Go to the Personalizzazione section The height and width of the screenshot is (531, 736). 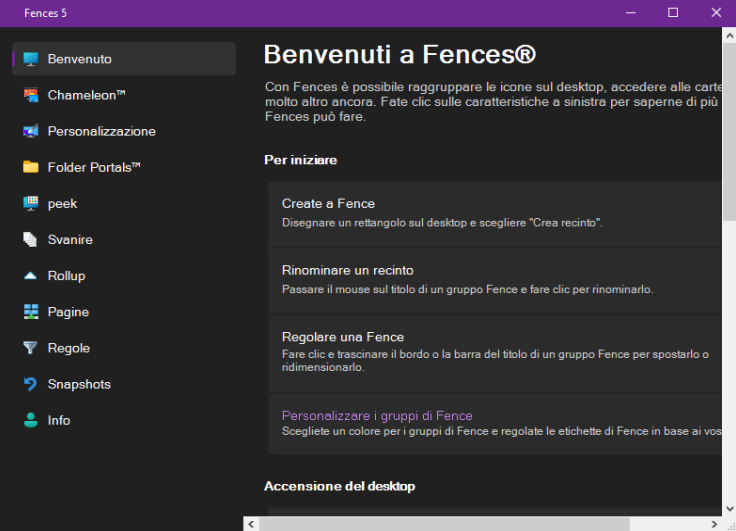pyautogui.click(x=124, y=131)
